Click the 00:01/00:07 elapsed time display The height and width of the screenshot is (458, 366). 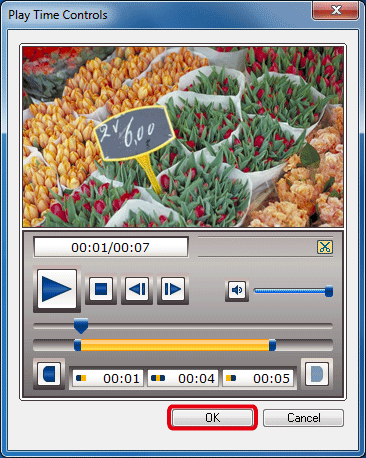tap(111, 247)
